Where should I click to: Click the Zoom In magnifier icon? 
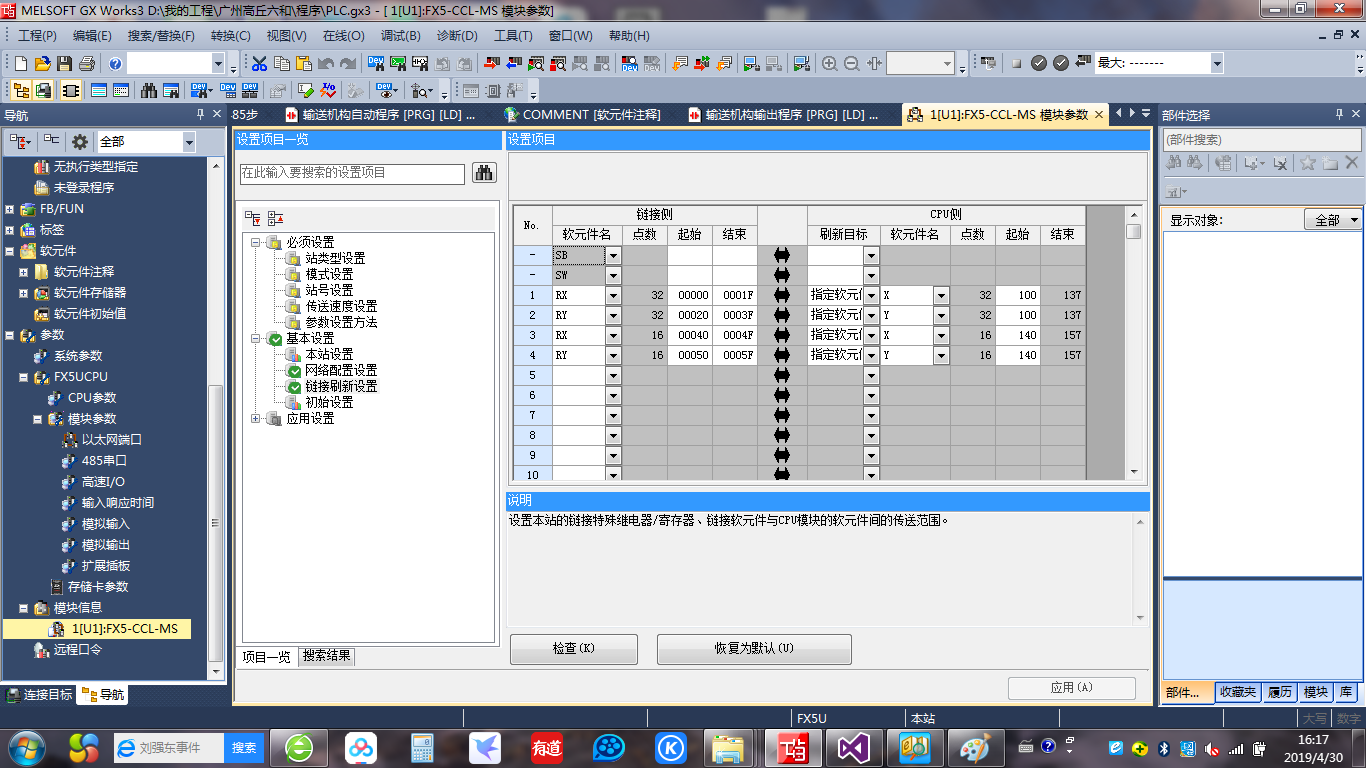pyautogui.click(x=829, y=63)
